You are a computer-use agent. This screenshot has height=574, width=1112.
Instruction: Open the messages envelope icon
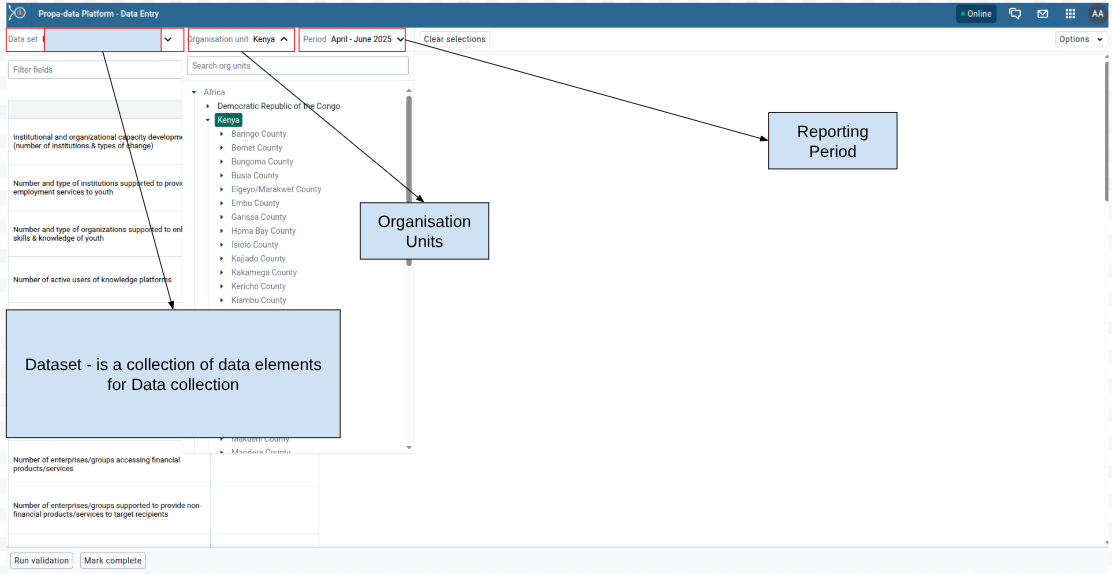1042,14
